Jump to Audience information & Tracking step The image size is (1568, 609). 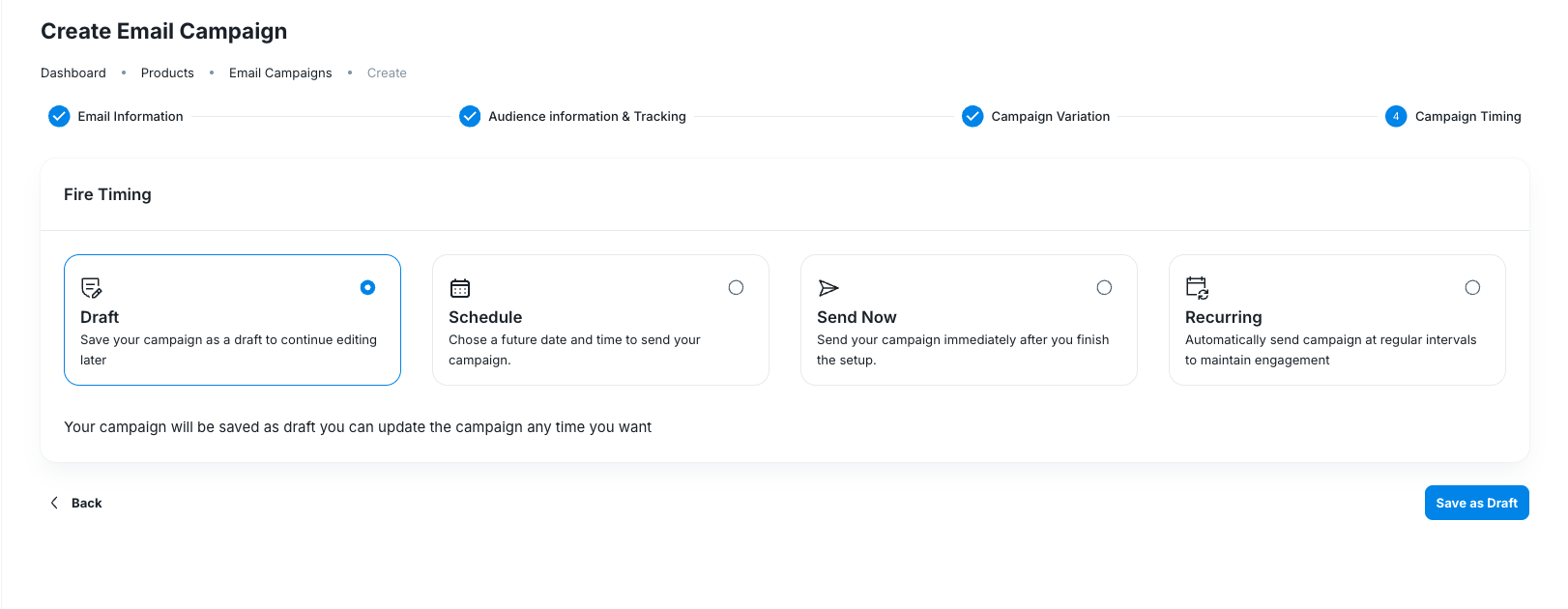587,116
